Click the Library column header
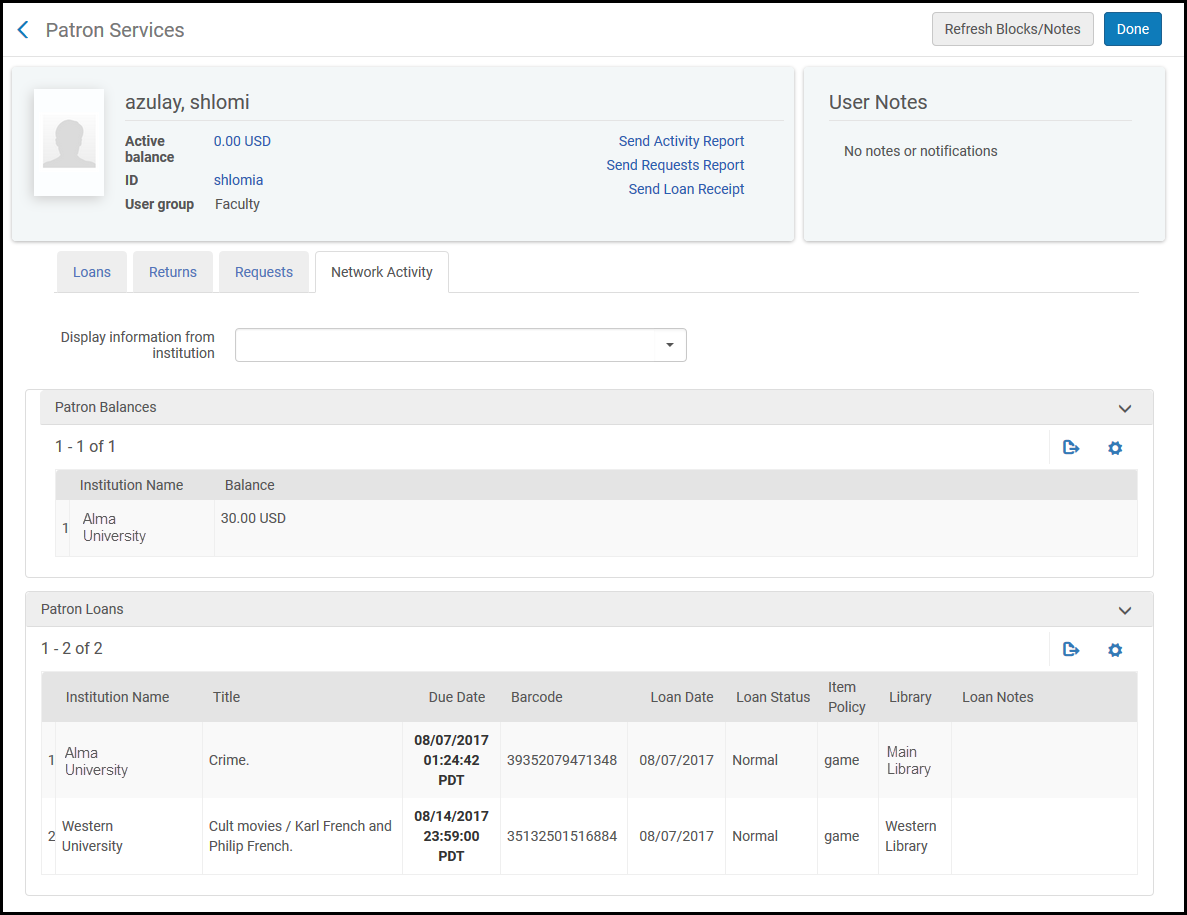 pyautogui.click(x=910, y=697)
